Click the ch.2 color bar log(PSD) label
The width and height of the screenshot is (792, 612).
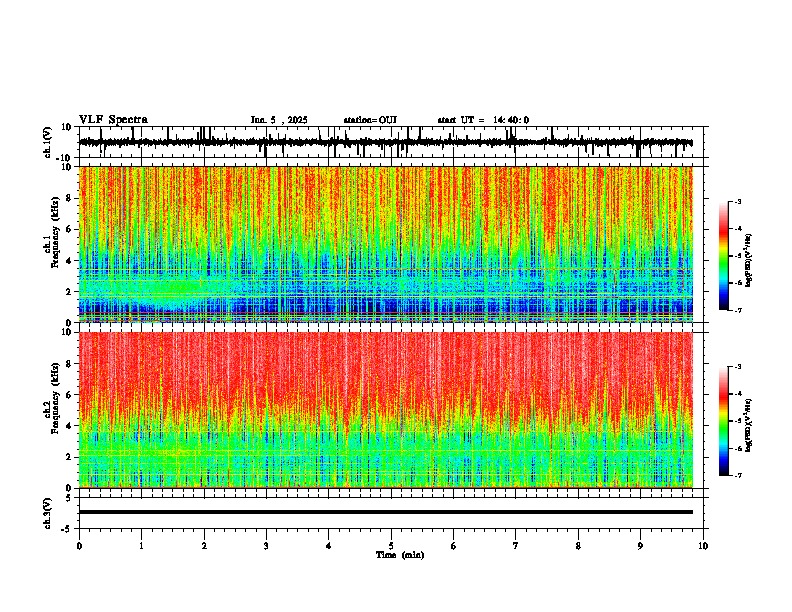point(748,425)
